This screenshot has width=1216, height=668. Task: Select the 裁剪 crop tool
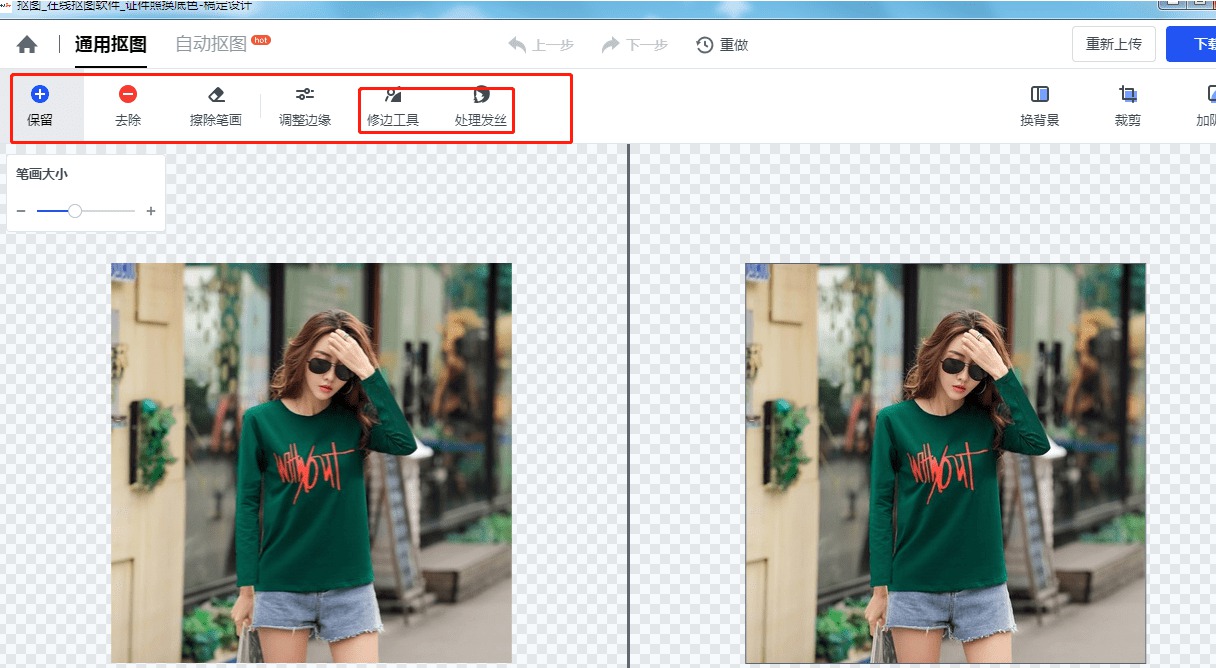click(1128, 106)
